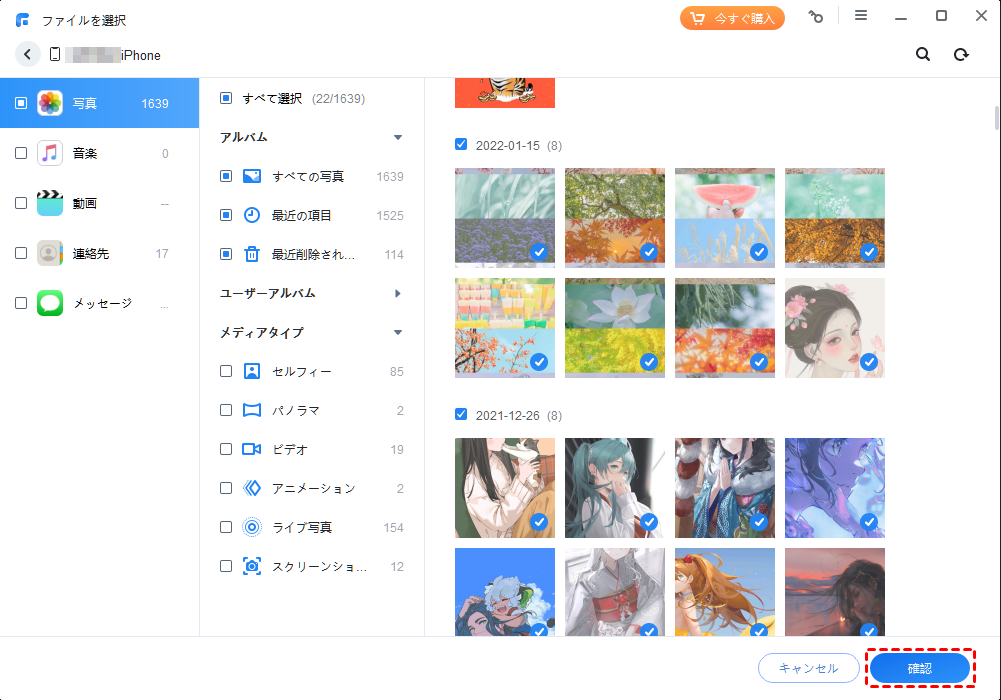
Task: Select the 動画 Videos clapperboard icon
Action: coord(50,203)
